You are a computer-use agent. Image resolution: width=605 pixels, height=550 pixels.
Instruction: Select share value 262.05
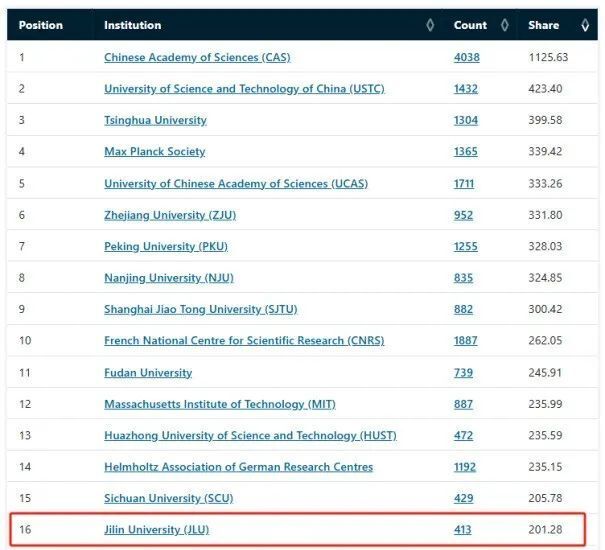(545, 340)
